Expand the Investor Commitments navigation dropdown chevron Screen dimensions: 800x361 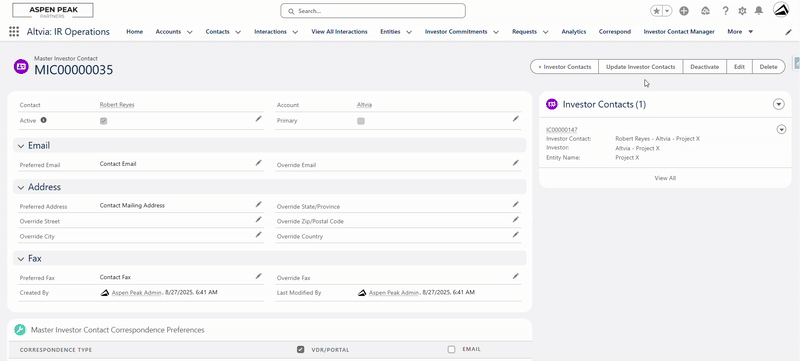496,32
